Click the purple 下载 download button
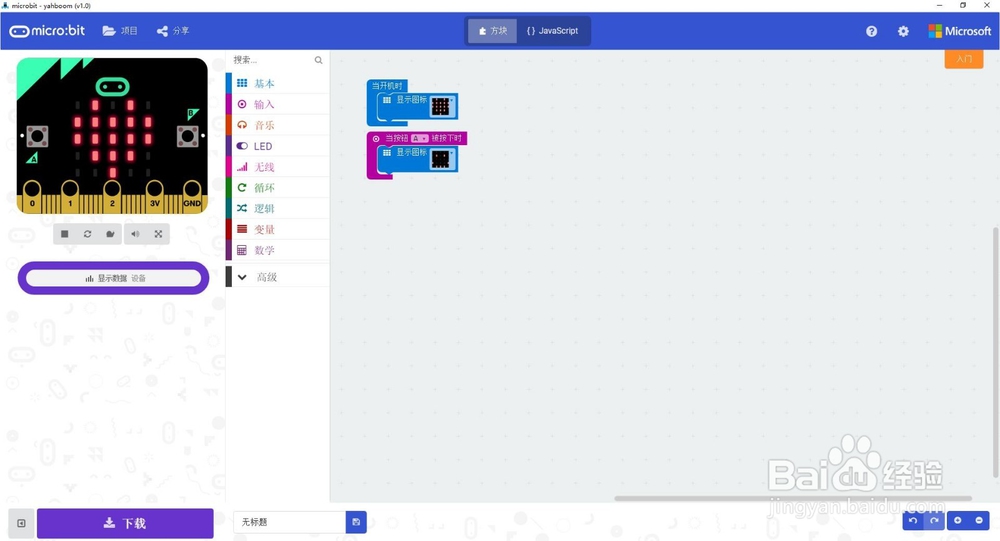Viewport: 1000px width, 541px height. click(x=125, y=523)
